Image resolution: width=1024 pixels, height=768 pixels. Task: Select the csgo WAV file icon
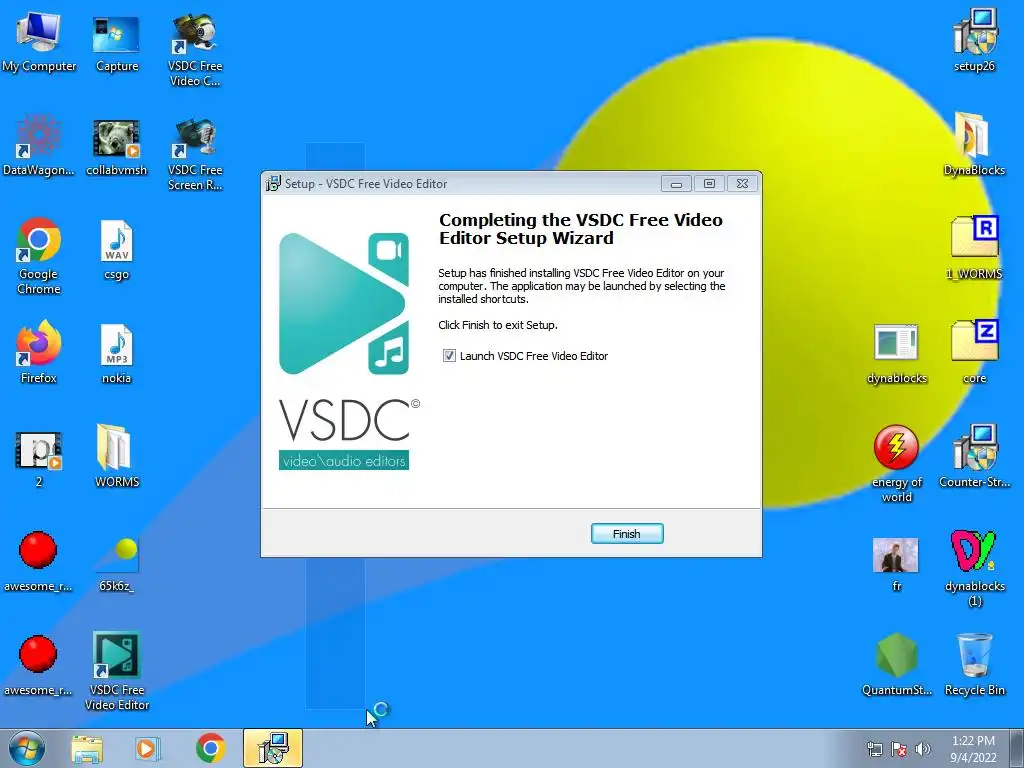pyautogui.click(x=116, y=250)
